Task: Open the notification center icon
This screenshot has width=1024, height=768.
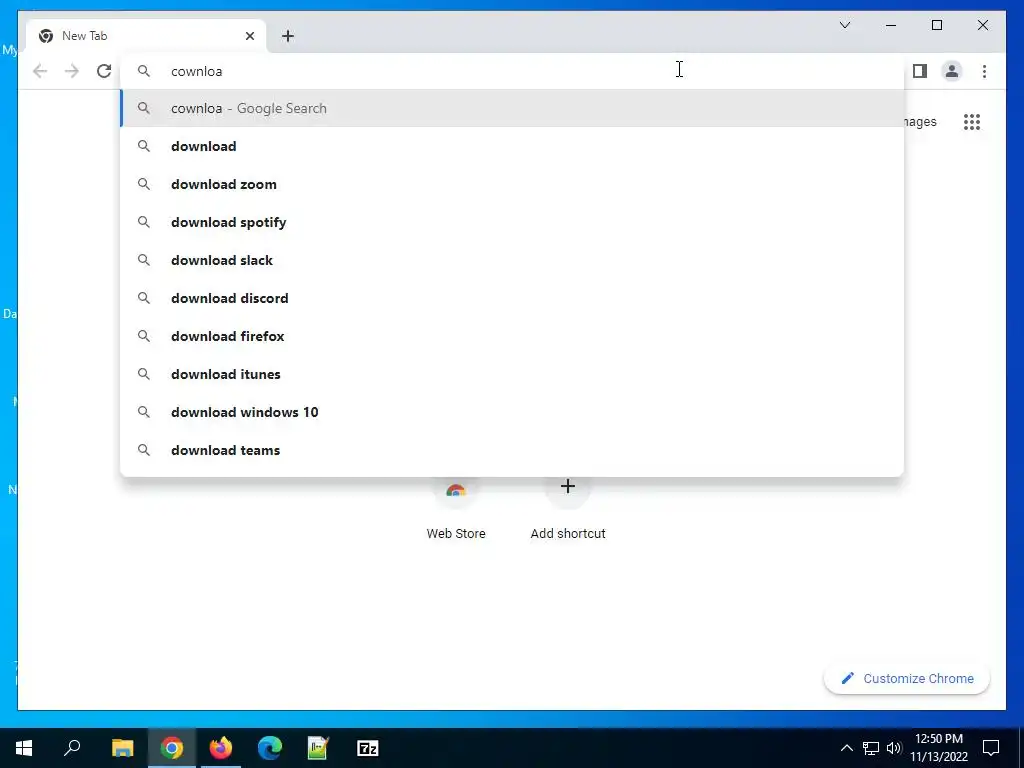Action: coord(991,748)
